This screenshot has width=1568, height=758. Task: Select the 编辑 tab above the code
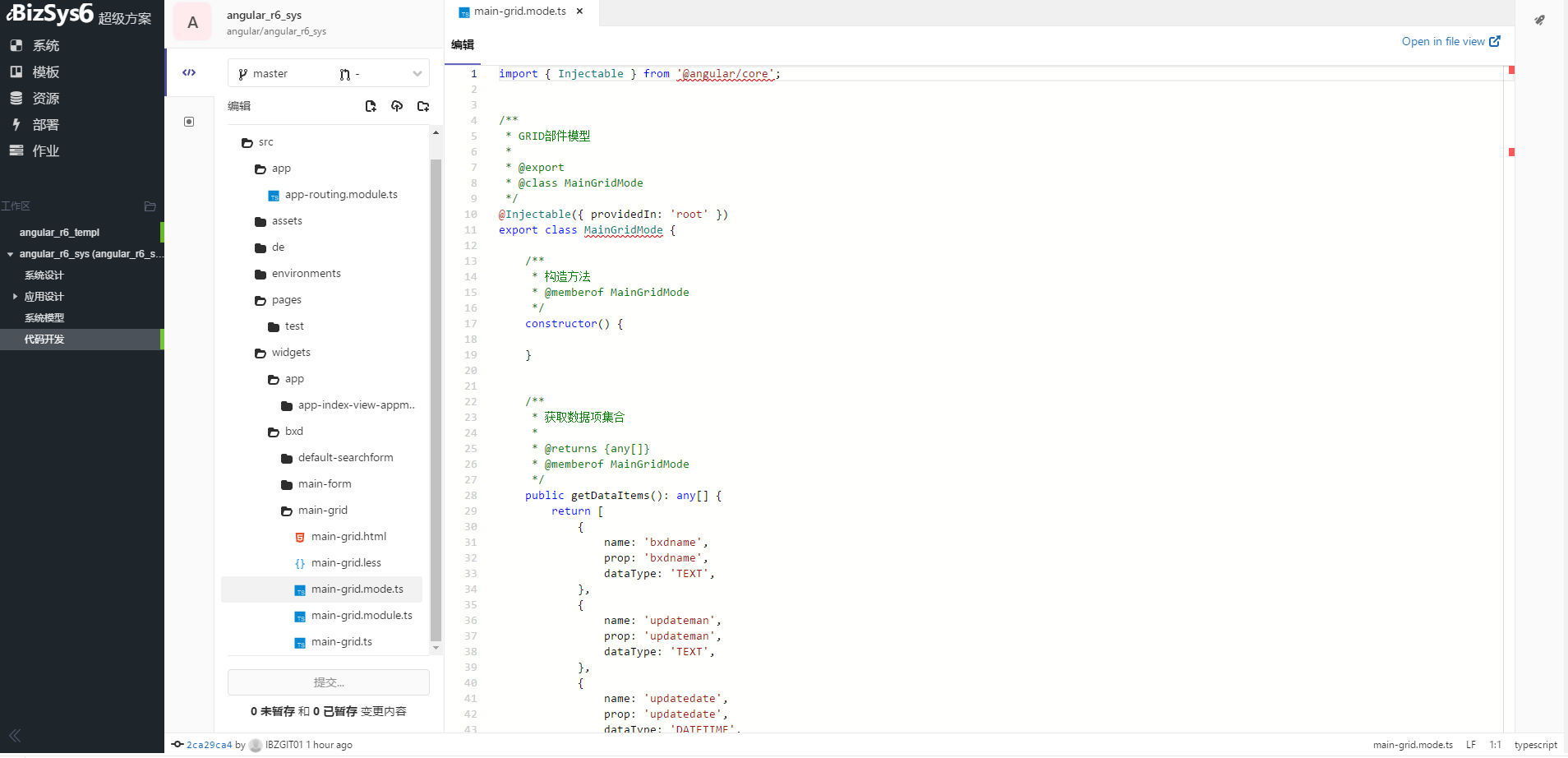pos(463,45)
